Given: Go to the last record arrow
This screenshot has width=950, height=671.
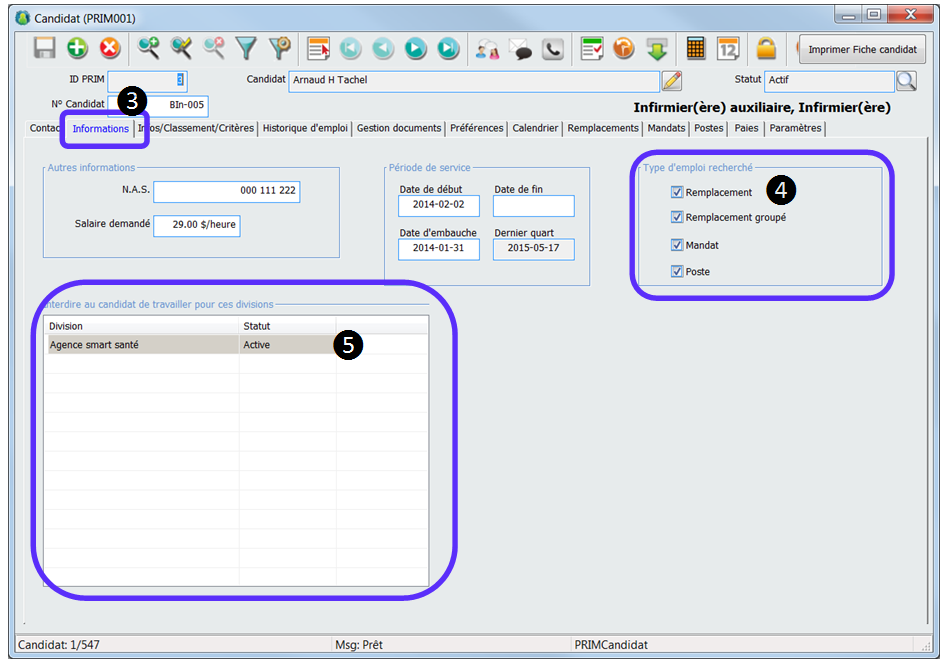Looking at the screenshot, I should coord(448,48).
